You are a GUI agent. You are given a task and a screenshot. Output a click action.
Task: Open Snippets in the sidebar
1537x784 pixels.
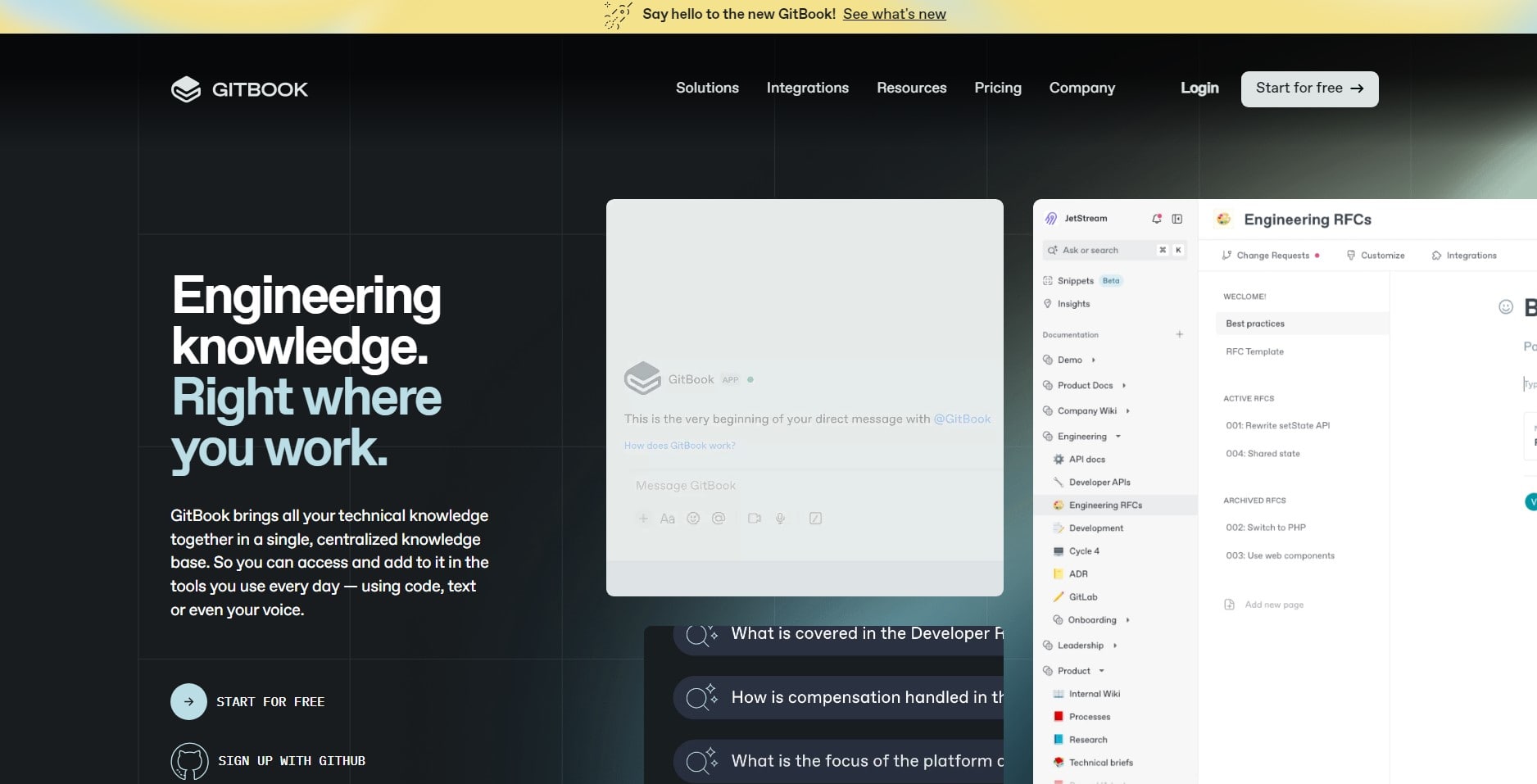1075,281
